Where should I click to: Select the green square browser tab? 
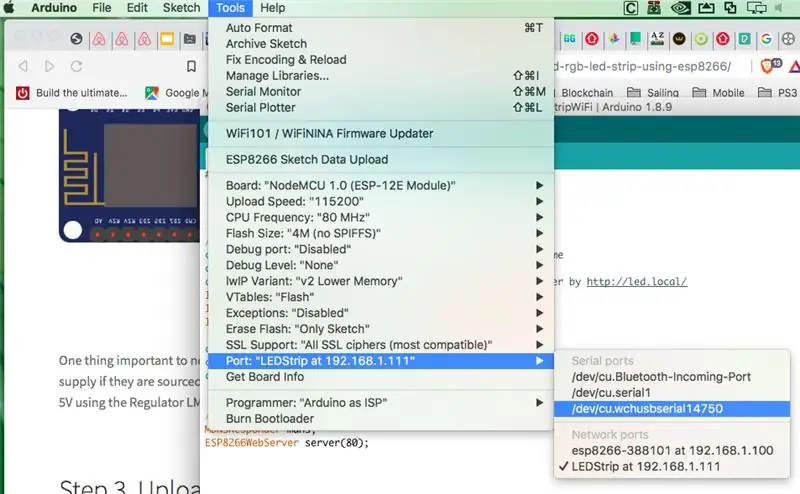[x=636, y=39]
